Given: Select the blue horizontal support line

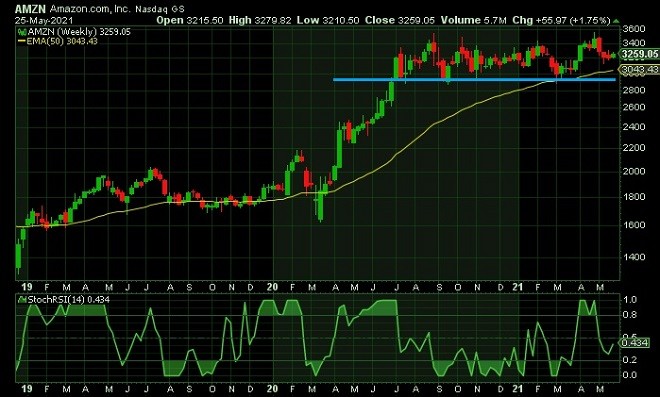Looking at the screenshot, I should click(474, 79).
